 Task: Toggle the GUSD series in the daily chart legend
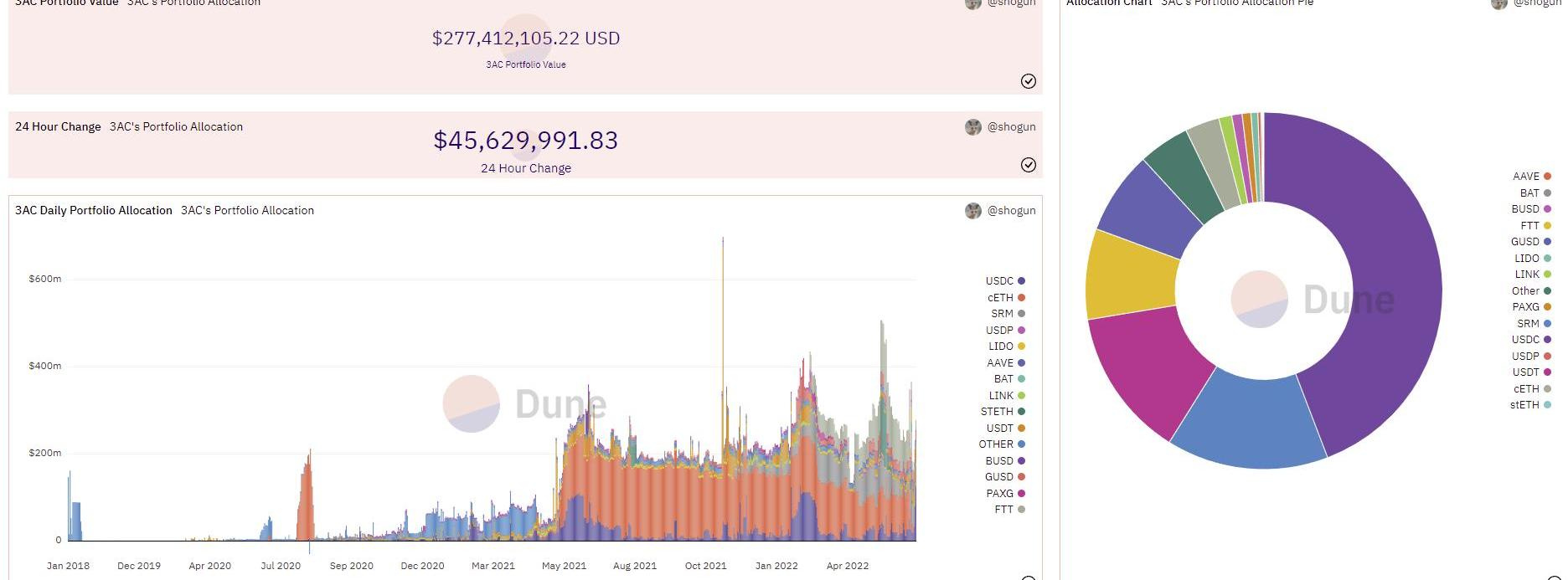(x=1005, y=477)
